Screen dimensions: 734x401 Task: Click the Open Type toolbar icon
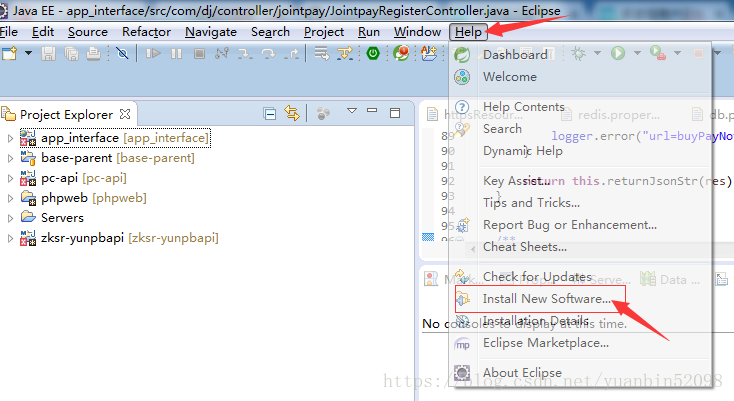coord(429,53)
